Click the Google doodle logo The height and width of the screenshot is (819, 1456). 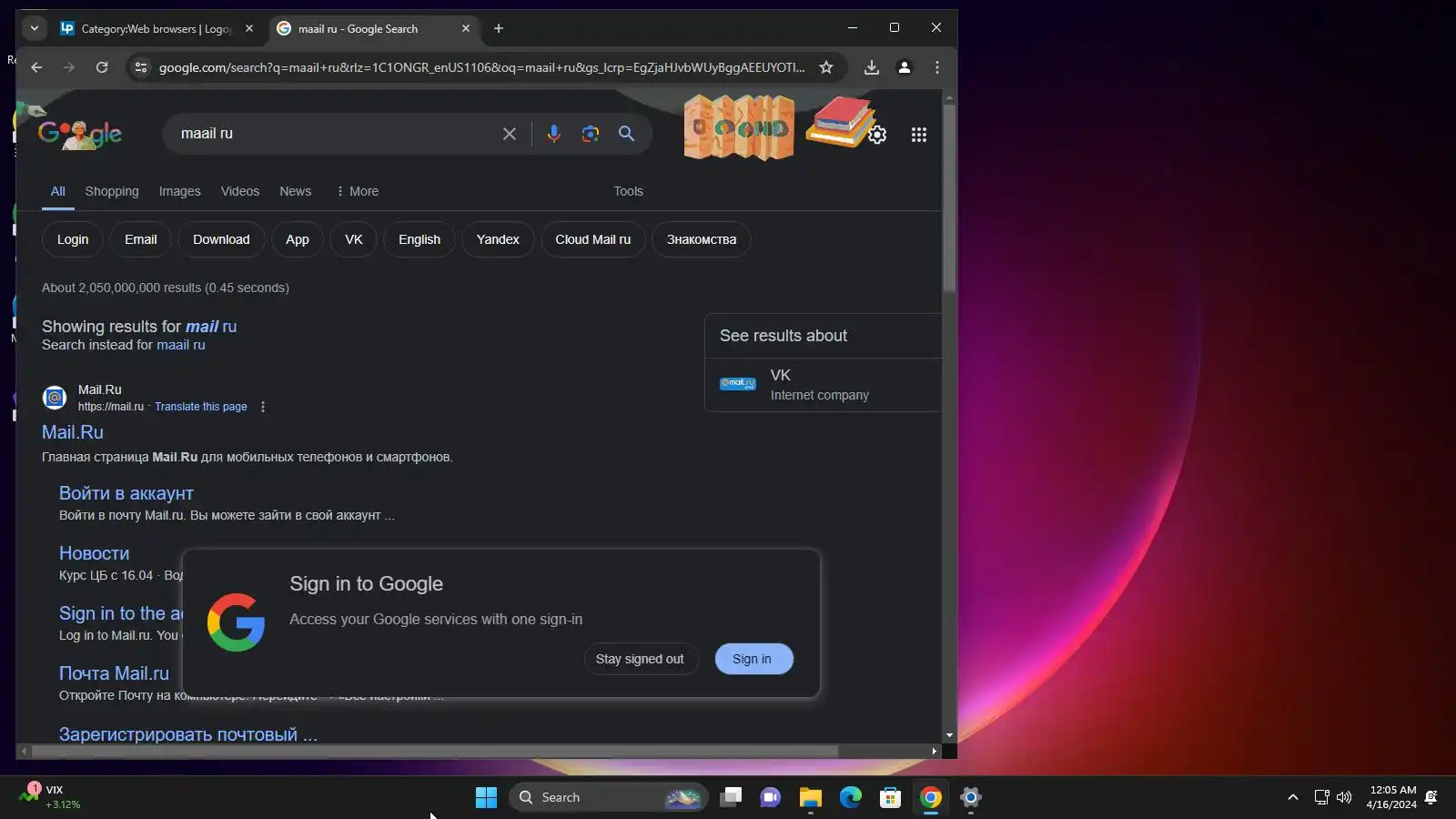(x=80, y=134)
